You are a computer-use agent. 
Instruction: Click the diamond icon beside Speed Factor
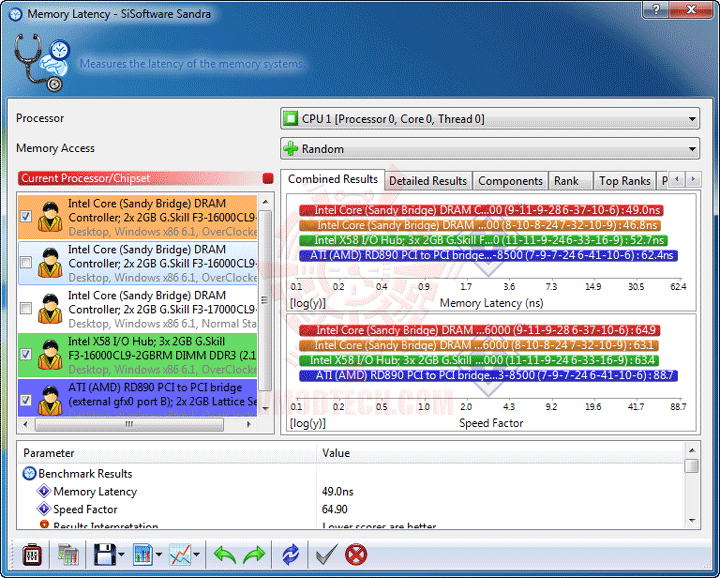click(x=44, y=509)
